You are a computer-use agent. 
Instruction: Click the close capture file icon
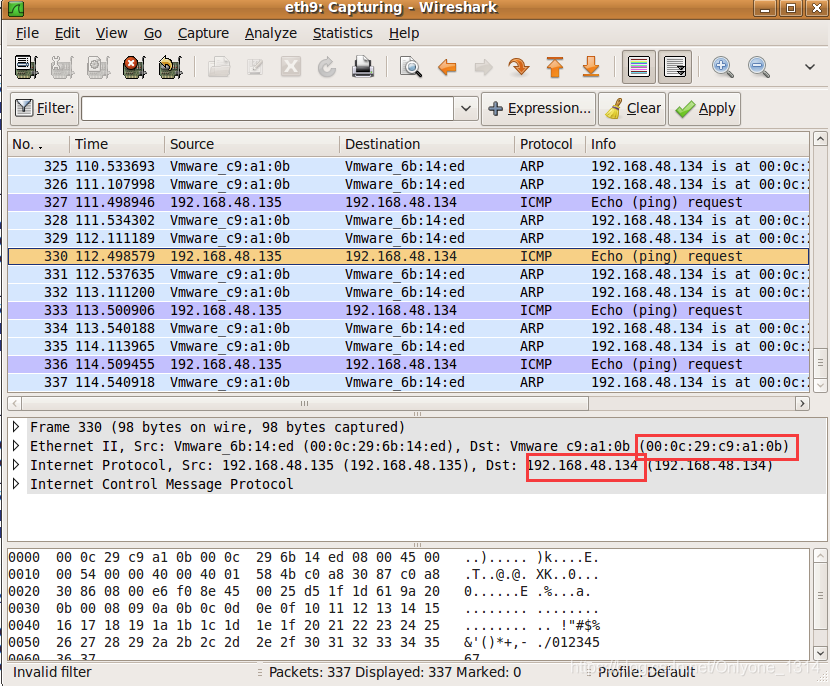(x=291, y=67)
